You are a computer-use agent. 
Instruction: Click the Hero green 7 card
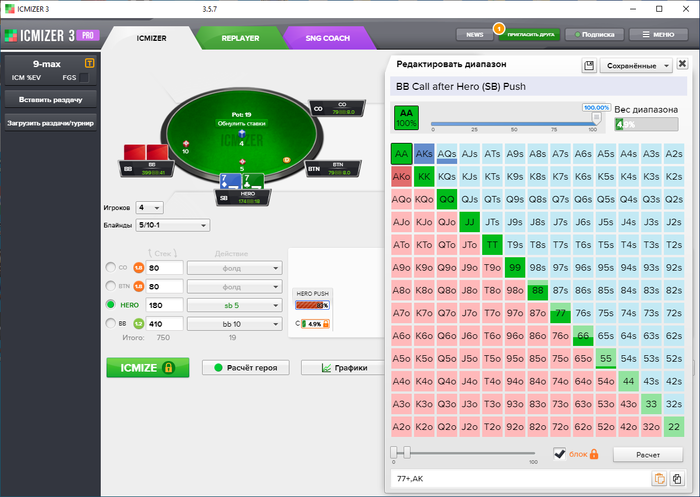pyautogui.click(x=253, y=181)
